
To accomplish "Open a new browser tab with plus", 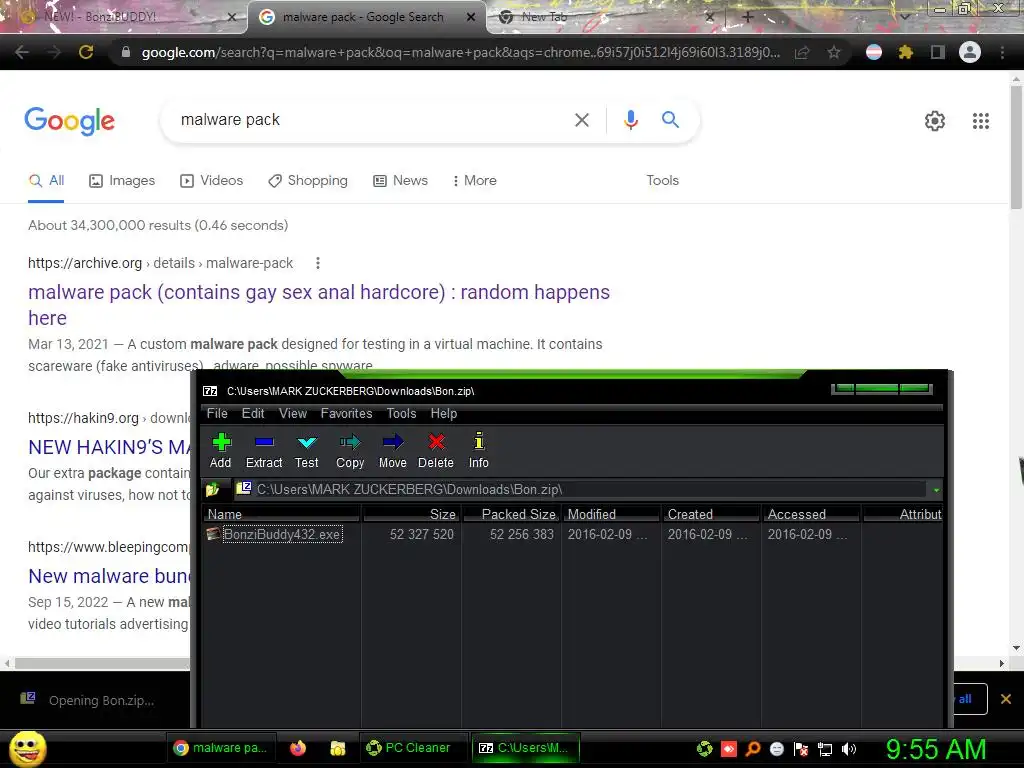I will [748, 17].
